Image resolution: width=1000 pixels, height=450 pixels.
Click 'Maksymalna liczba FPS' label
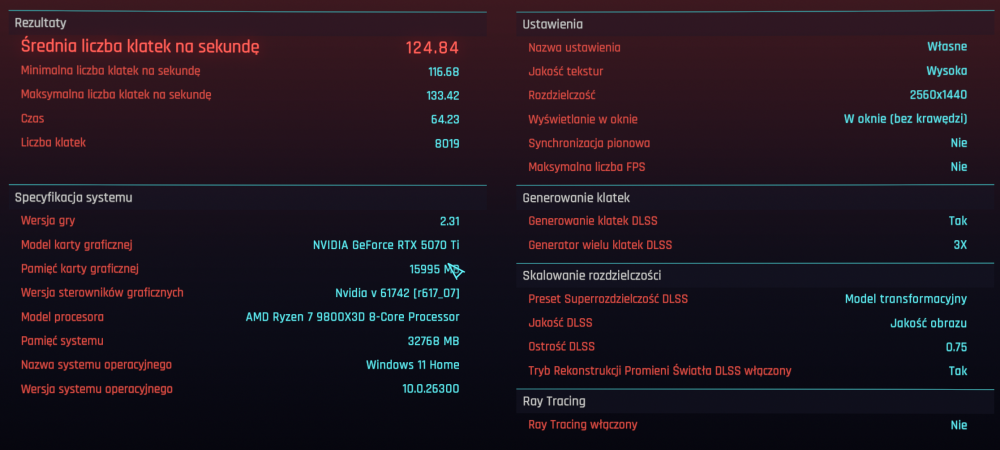tap(587, 167)
